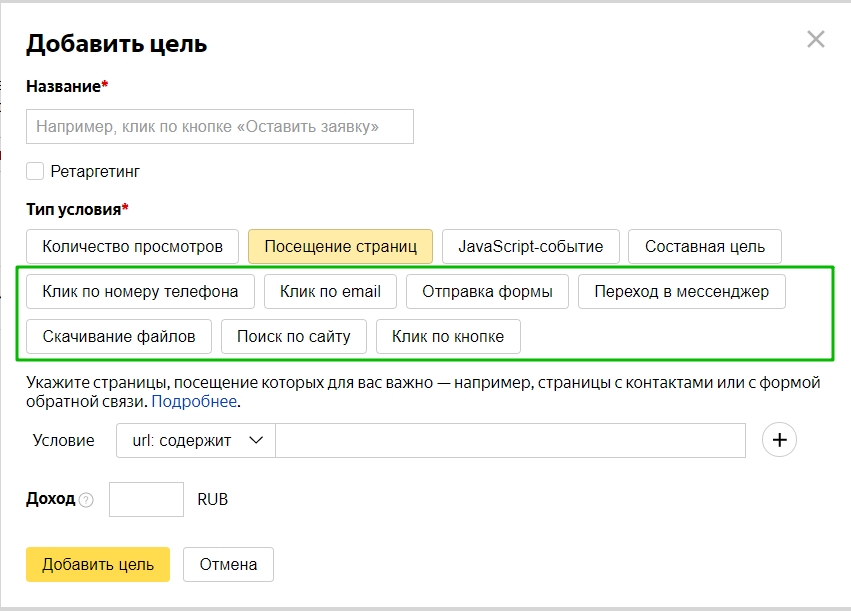The image size is (851, 611).
Task: Click the Отмена button
Action: pos(228,564)
